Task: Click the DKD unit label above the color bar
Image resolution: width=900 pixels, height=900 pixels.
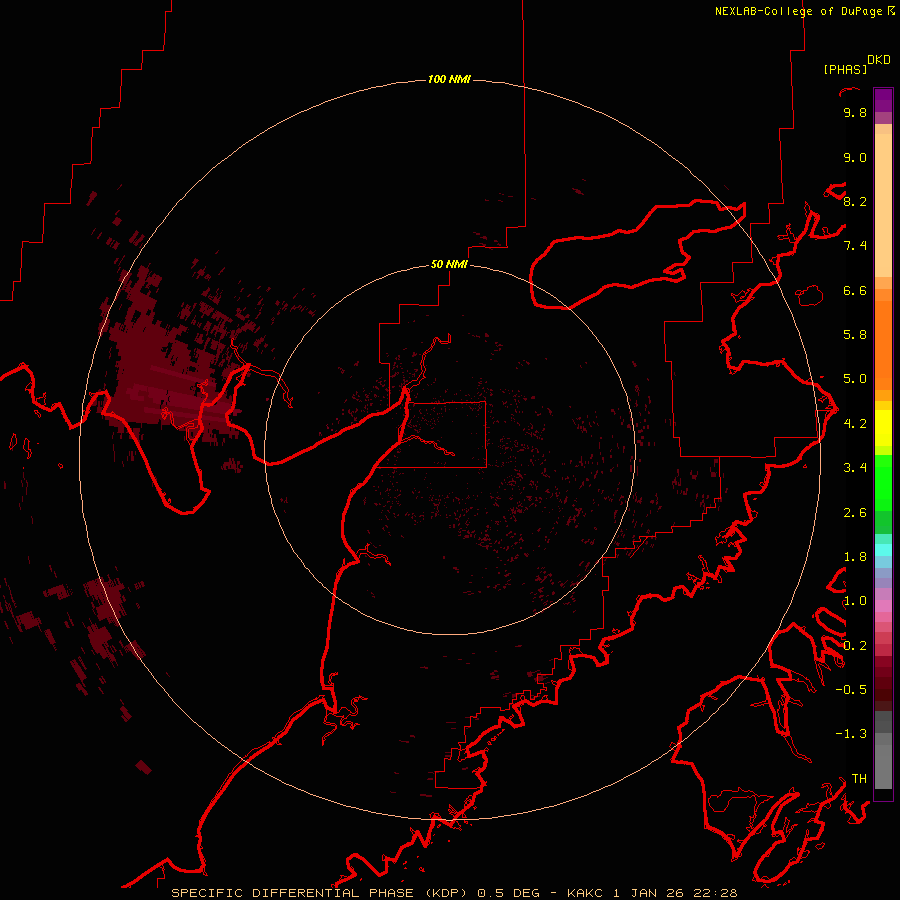Action: (x=879, y=60)
